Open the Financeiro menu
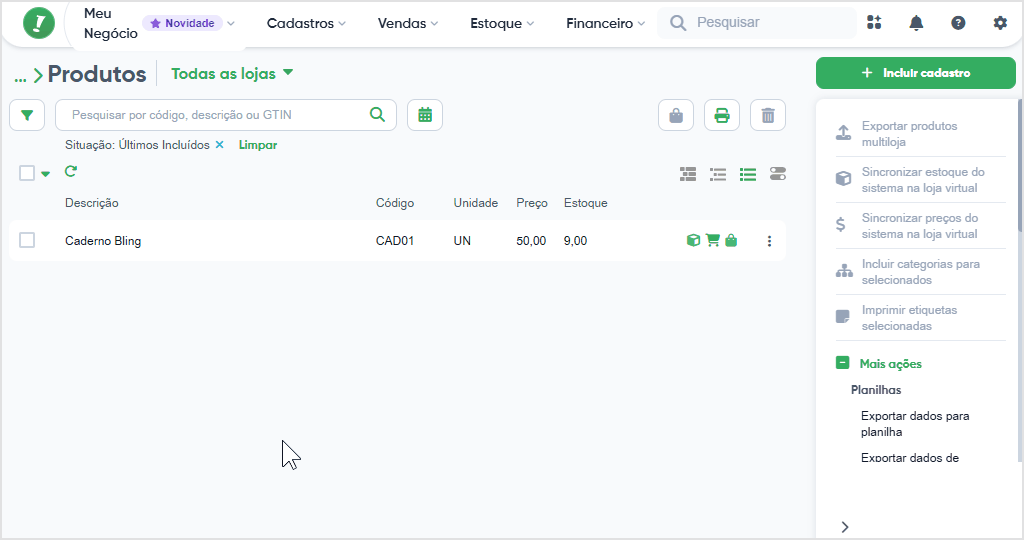 coord(605,24)
